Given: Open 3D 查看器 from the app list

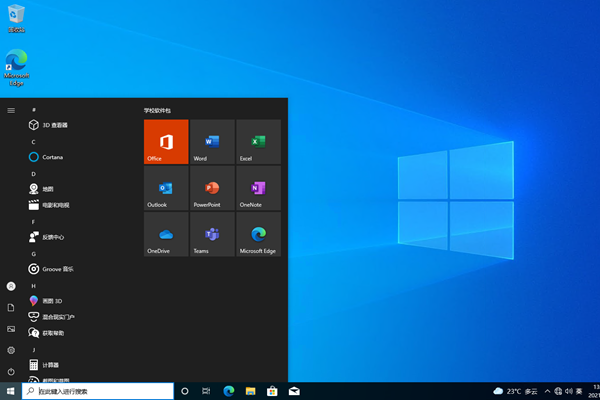Looking at the screenshot, I should click(x=54, y=125).
